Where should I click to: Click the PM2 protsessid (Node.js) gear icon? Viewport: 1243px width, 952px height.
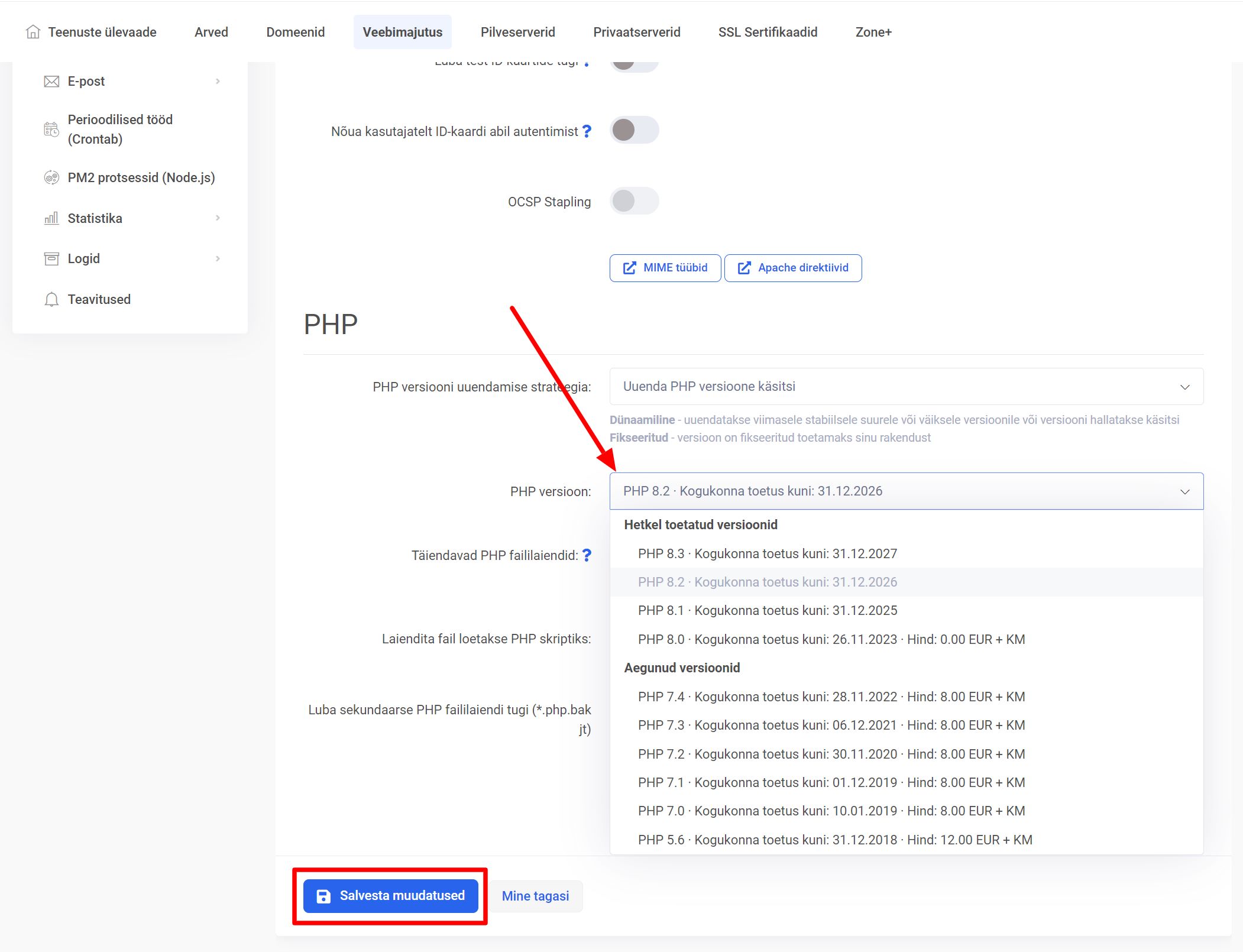click(x=51, y=177)
